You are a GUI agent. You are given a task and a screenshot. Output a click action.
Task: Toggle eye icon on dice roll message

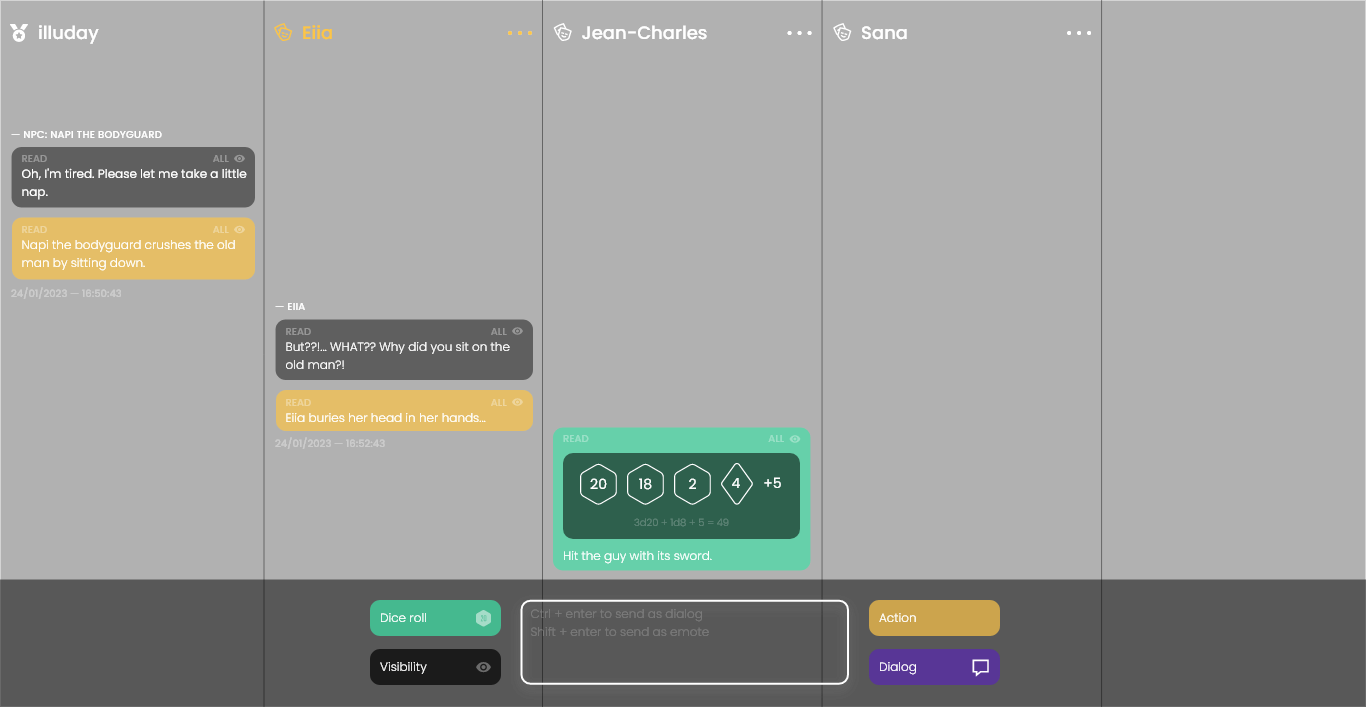tap(795, 439)
